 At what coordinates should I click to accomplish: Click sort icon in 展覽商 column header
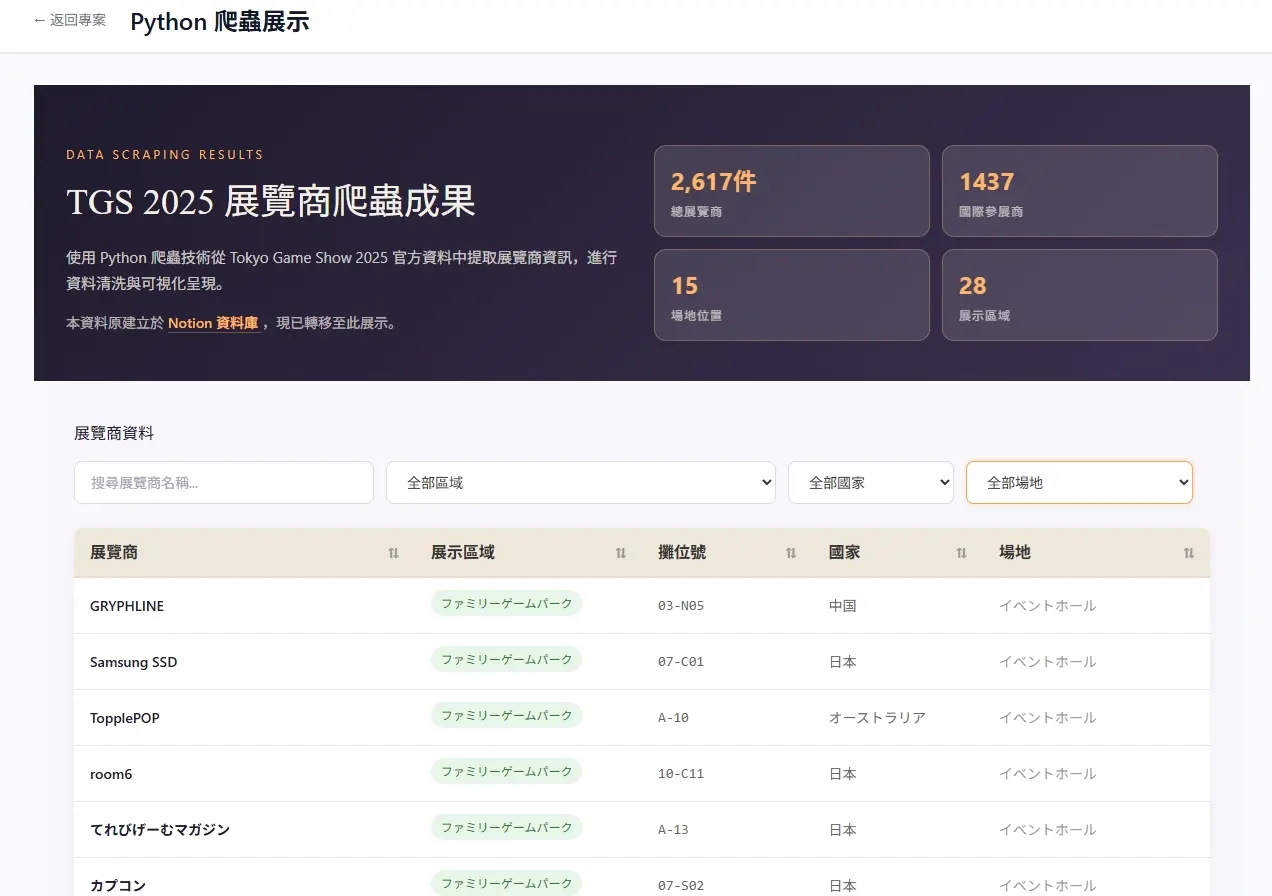(x=393, y=553)
